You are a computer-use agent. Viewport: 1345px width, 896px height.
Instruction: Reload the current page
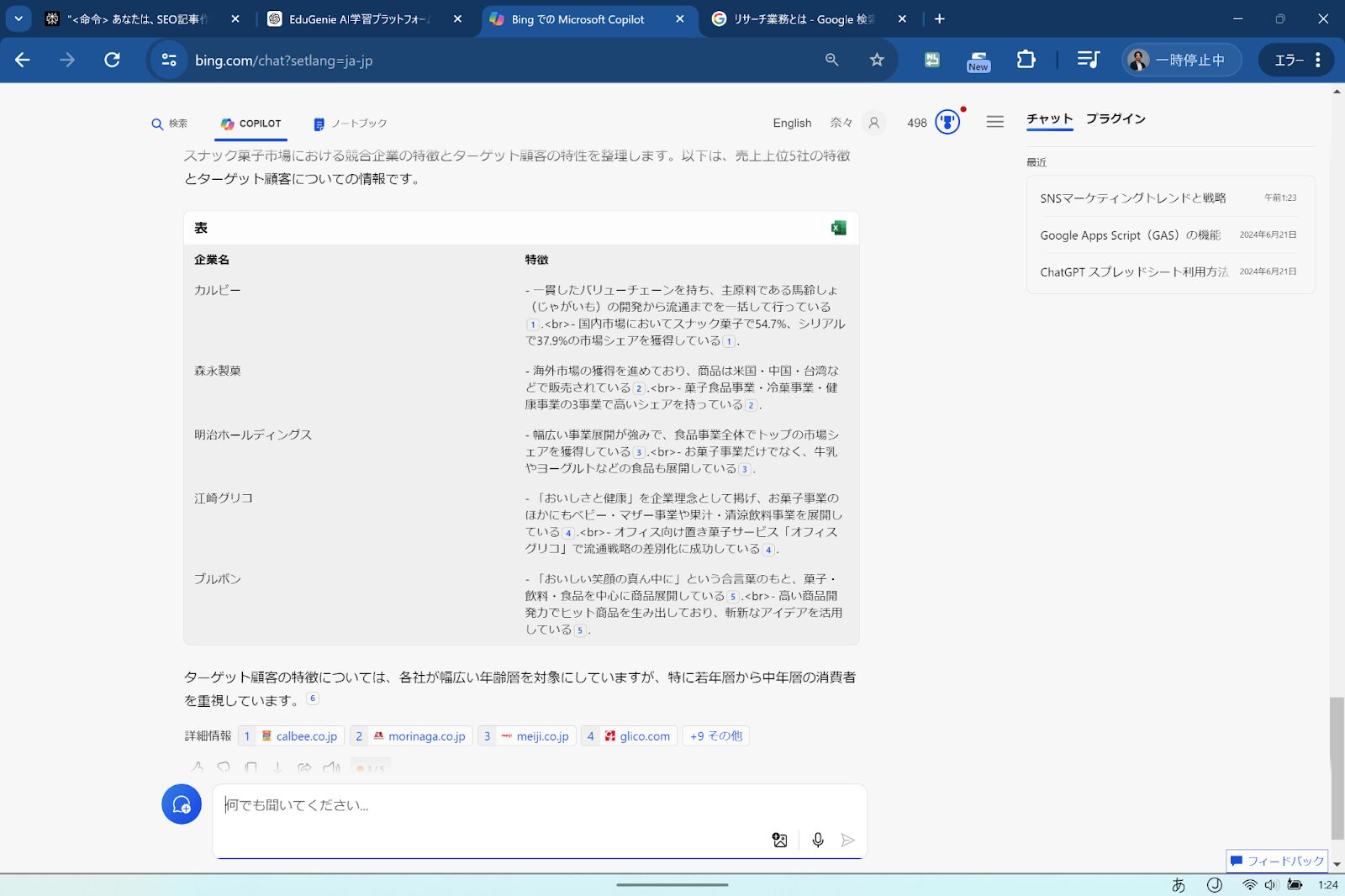click(x=112, y=60)
